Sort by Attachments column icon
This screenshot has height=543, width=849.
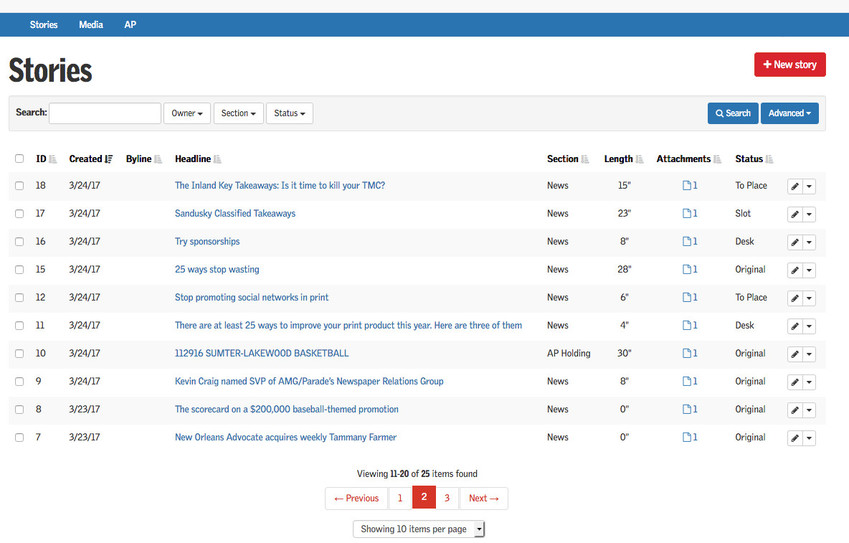pyautogui.click(x=717, y=159)
